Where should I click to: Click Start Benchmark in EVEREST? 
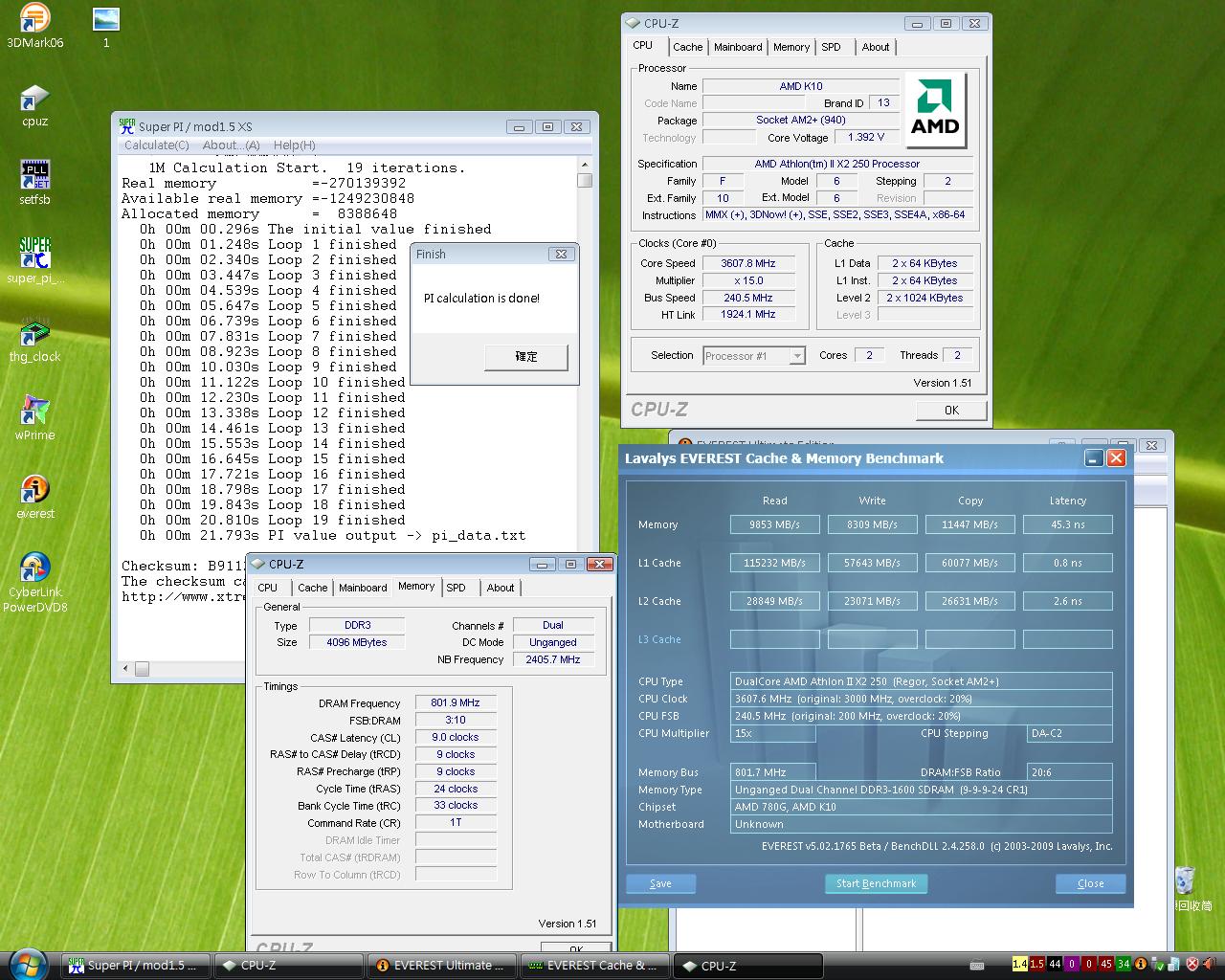(x=876, y=884)
